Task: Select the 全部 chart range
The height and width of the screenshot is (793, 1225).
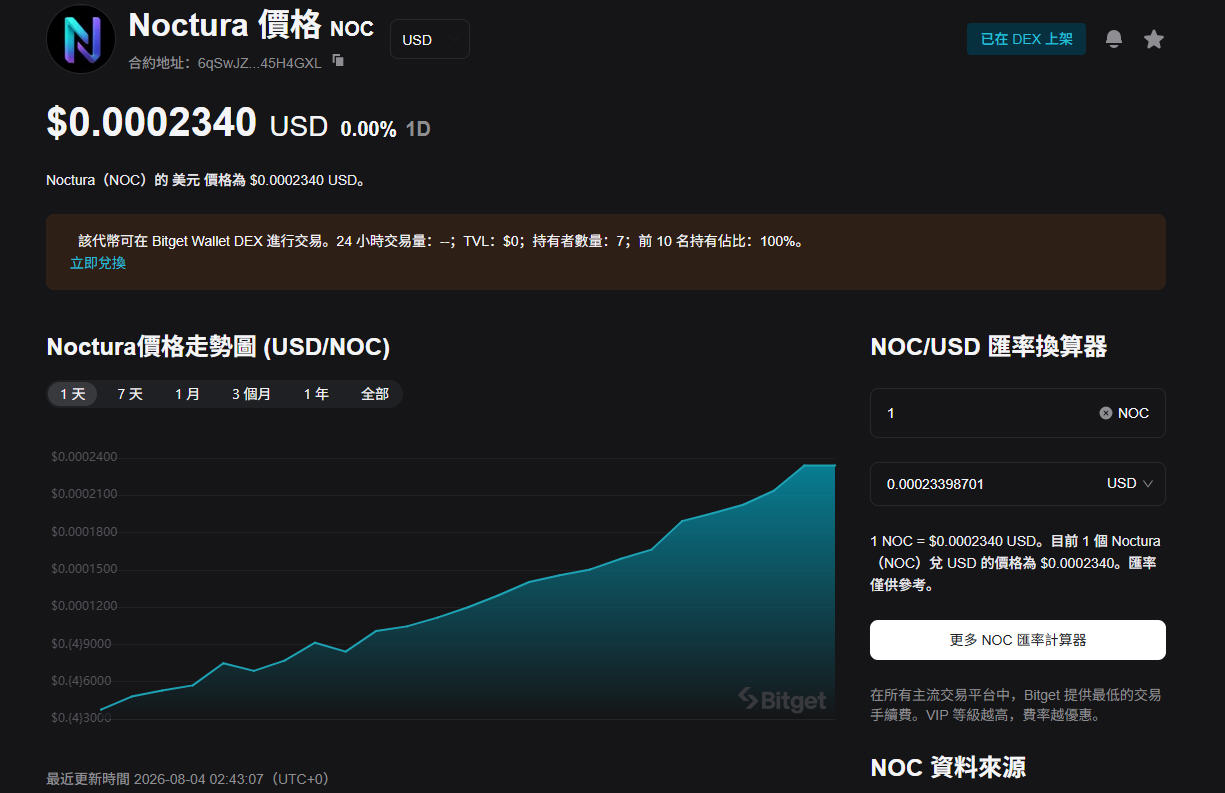Action: tap(375, 394)
